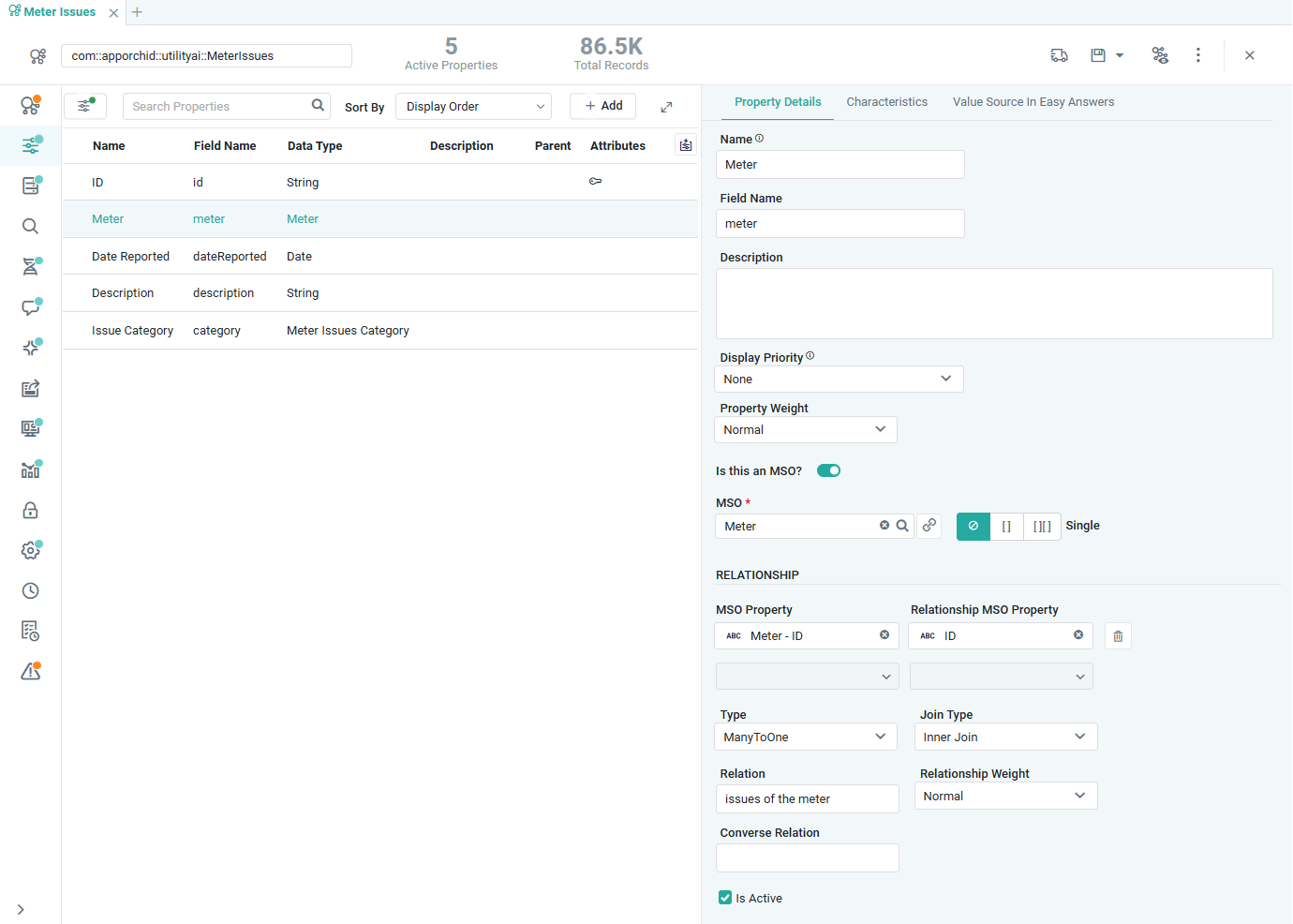Image resolution: width=1293 pixels, height=924 pixels.
Task: Click the filter properties icon button
Action: click(x=84, y=106)
